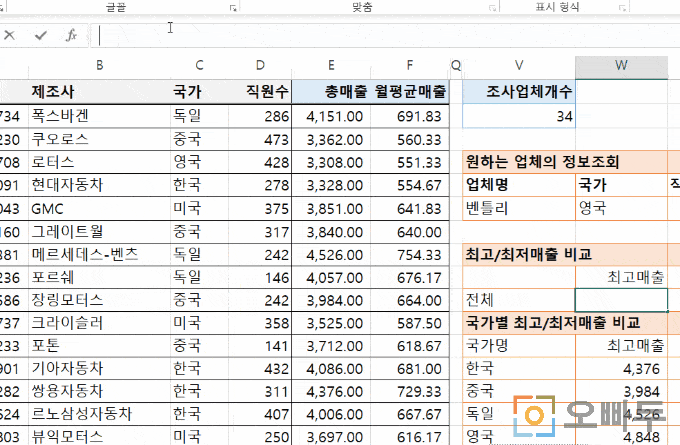Click inside the formula bar input
The width and height of the screenshot is (680, 445).
(x=385, y=36)
